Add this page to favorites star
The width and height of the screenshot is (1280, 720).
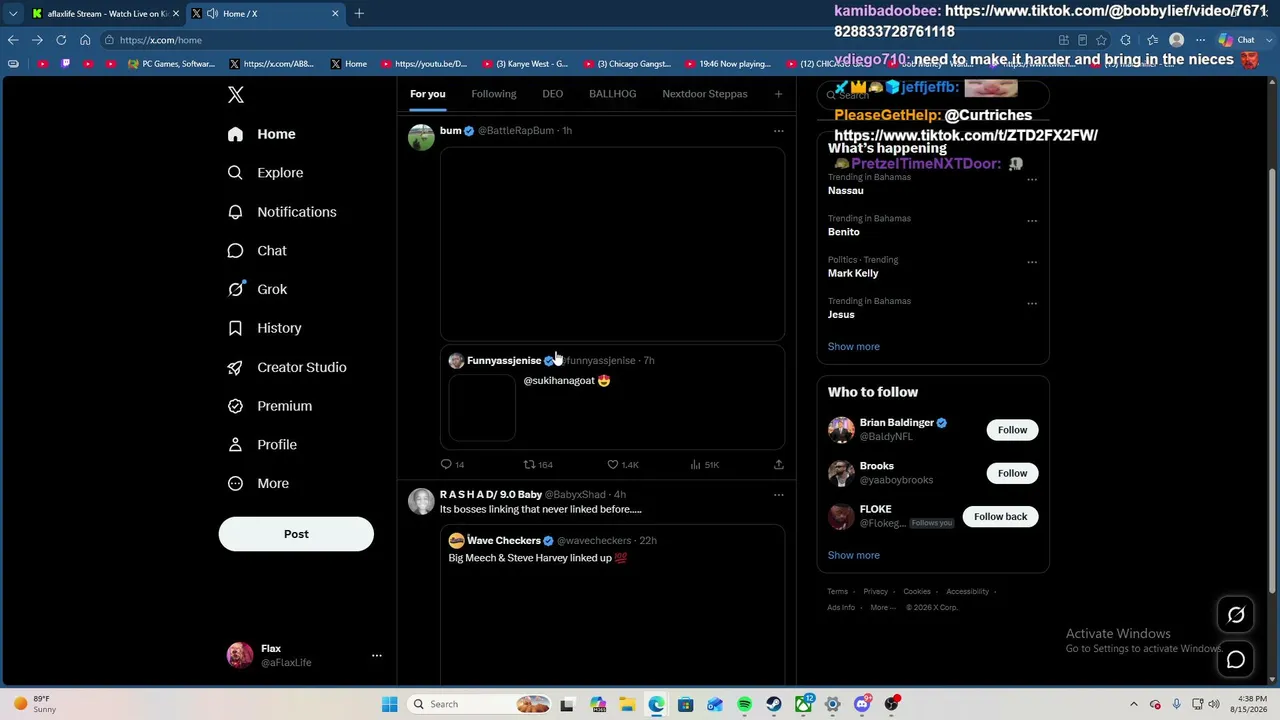coord(1101,40)
